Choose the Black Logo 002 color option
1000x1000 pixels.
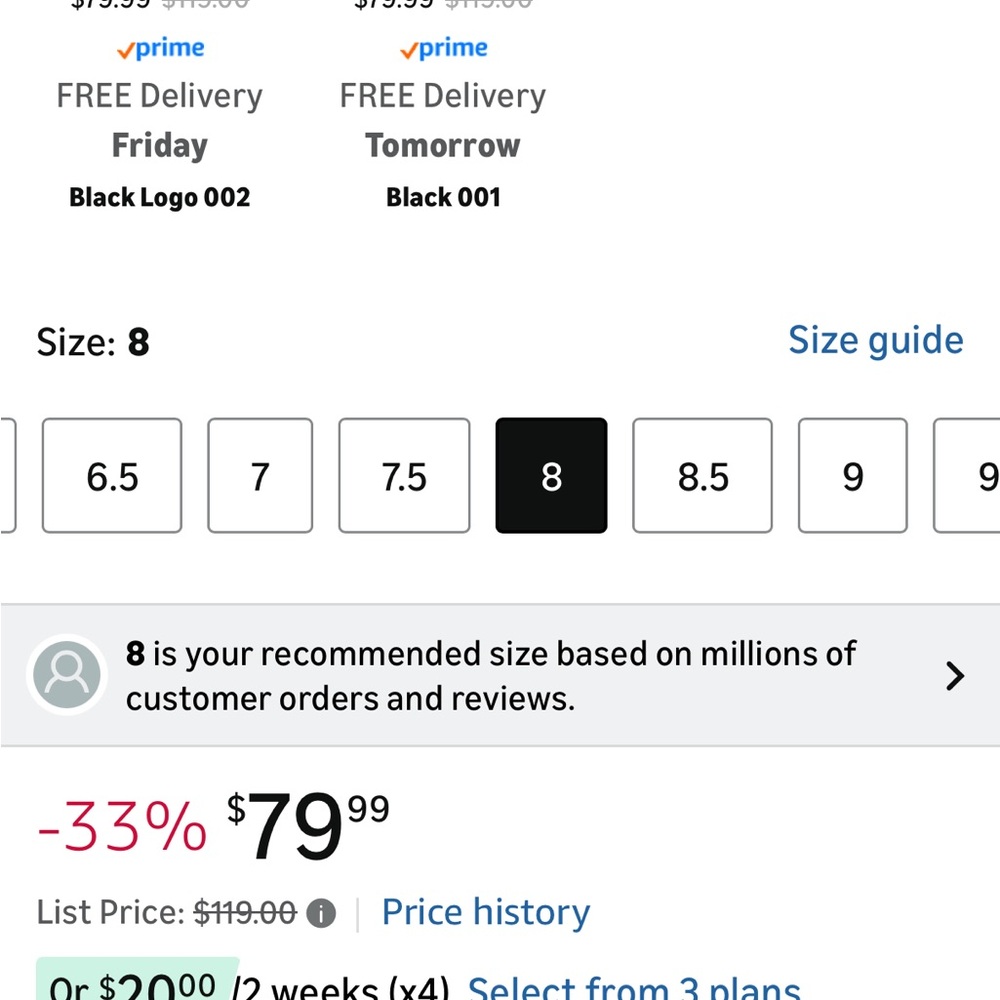tap(159, 197)
